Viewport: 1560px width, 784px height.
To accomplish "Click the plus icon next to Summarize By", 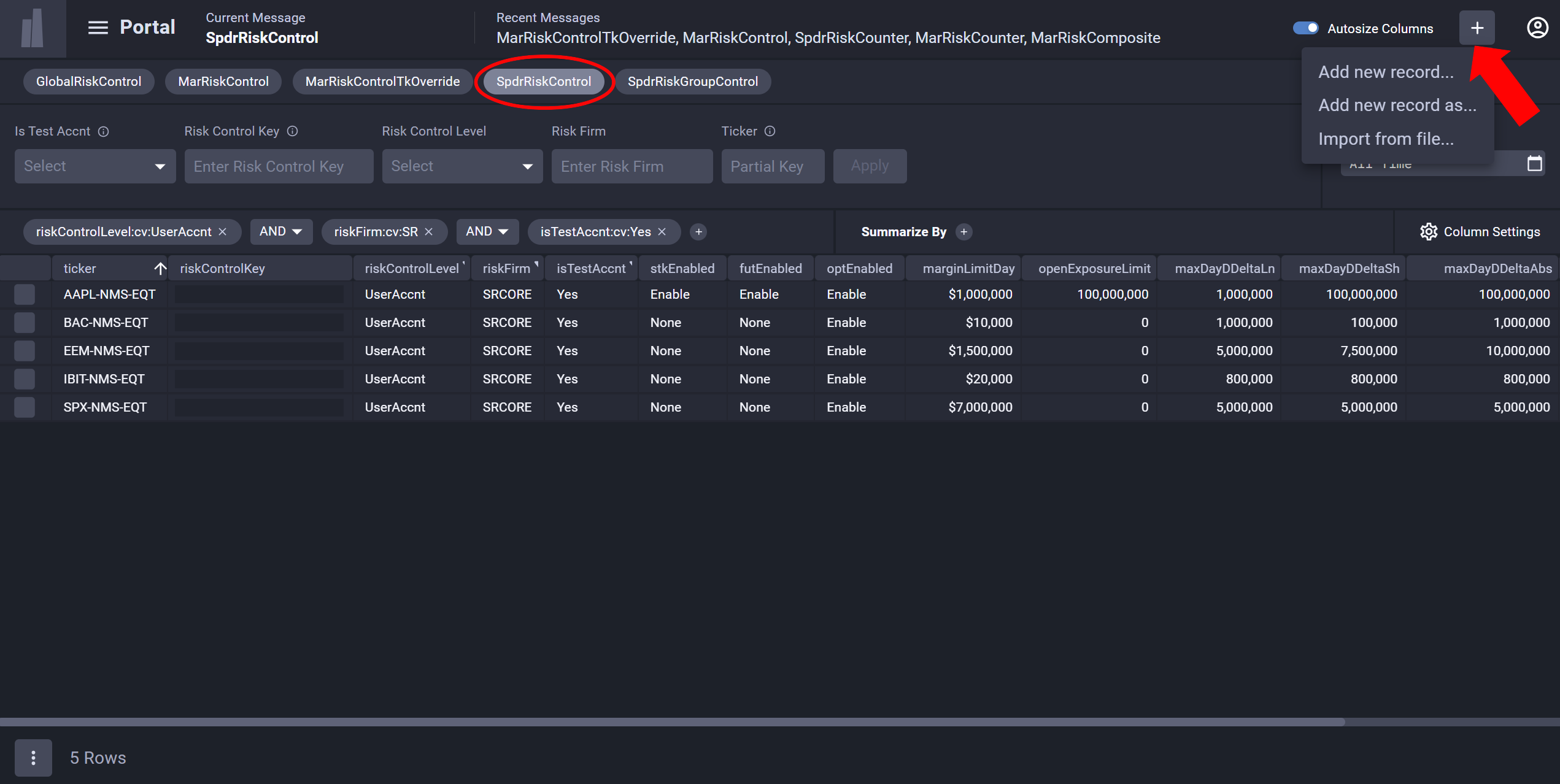I will click(963, 232).
